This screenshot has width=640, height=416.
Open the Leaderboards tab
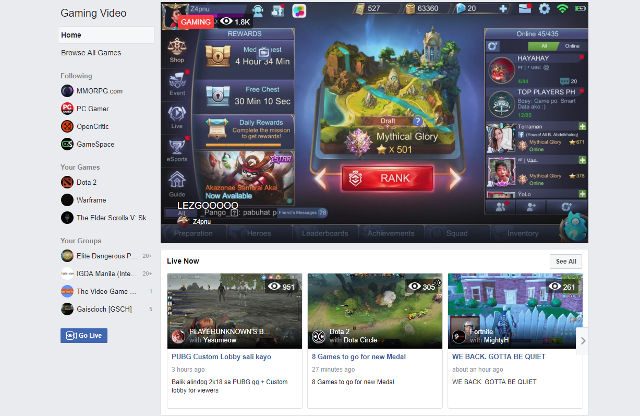click(x=325, y=234)
